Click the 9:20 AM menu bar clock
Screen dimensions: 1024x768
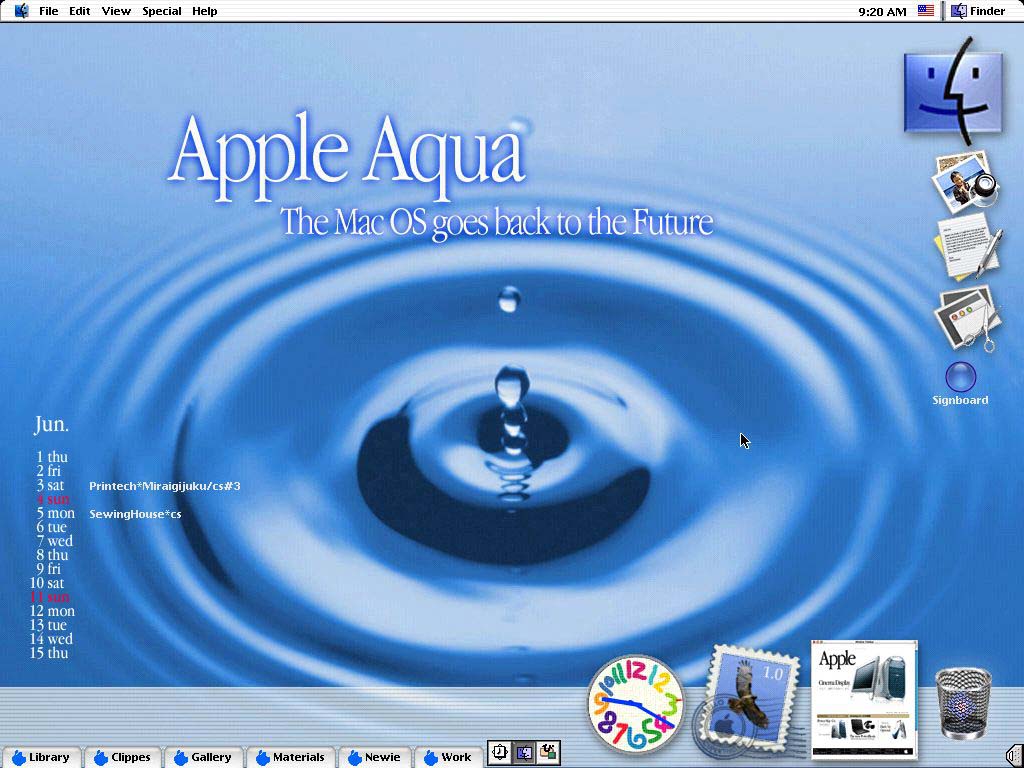[882, 12]
